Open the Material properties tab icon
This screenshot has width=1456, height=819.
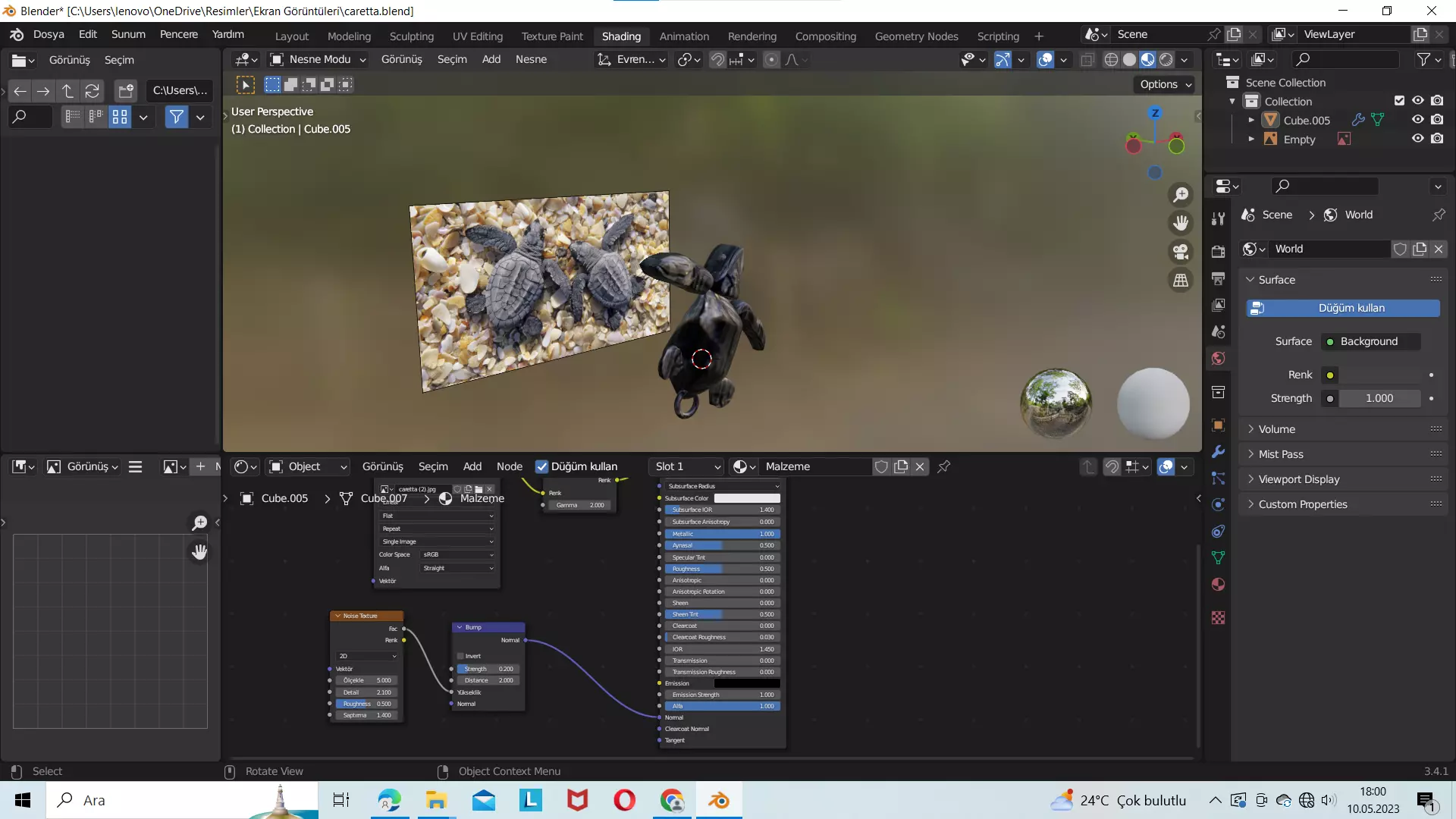[1218, 585]
